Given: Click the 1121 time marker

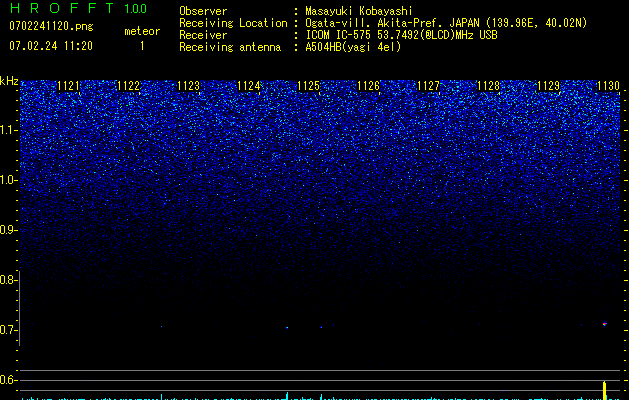Looking at the screenshot, I should 69,86.
